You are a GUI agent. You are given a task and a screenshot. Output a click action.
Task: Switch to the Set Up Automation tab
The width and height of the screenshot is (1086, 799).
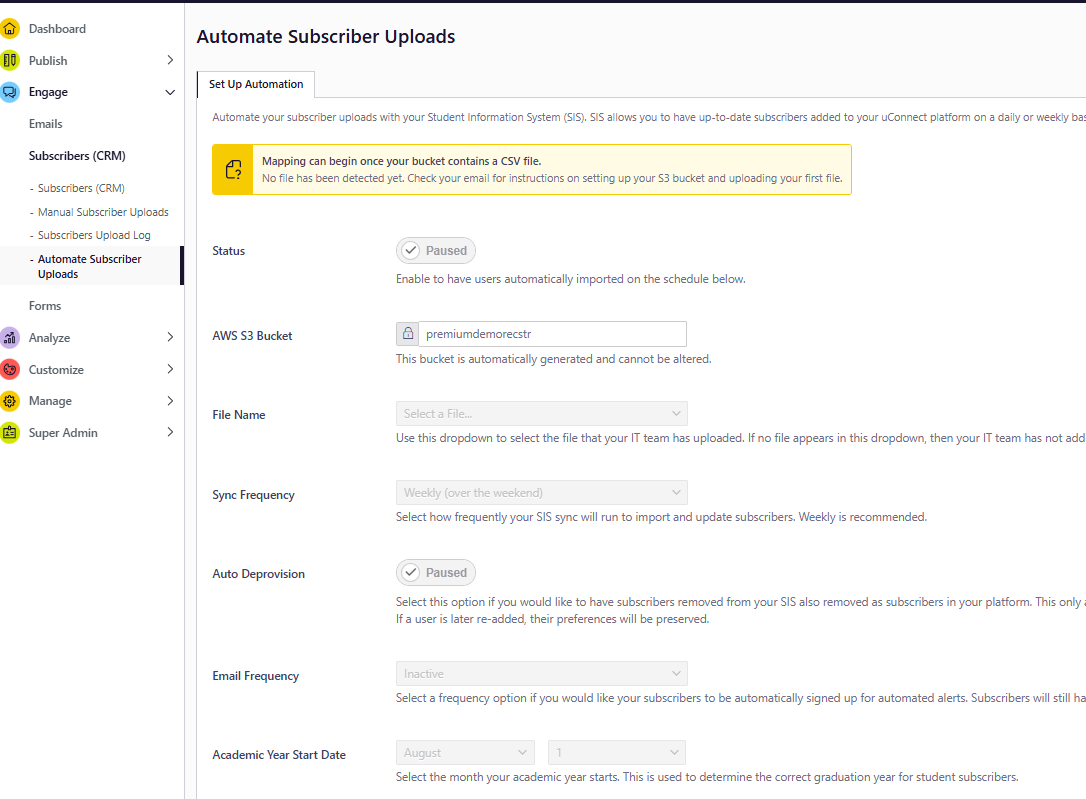point(255,84)
